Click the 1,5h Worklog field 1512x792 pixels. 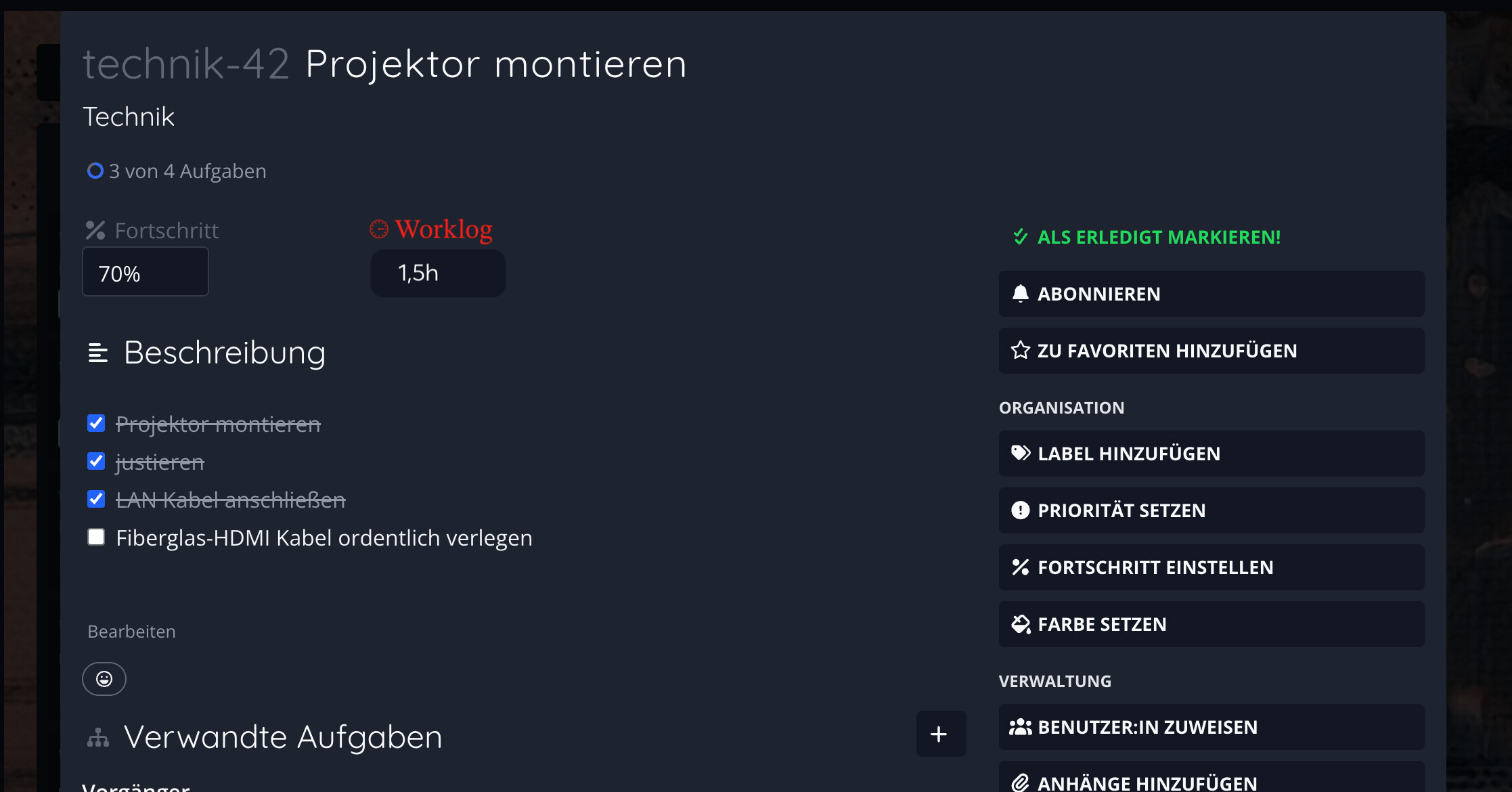438,273
